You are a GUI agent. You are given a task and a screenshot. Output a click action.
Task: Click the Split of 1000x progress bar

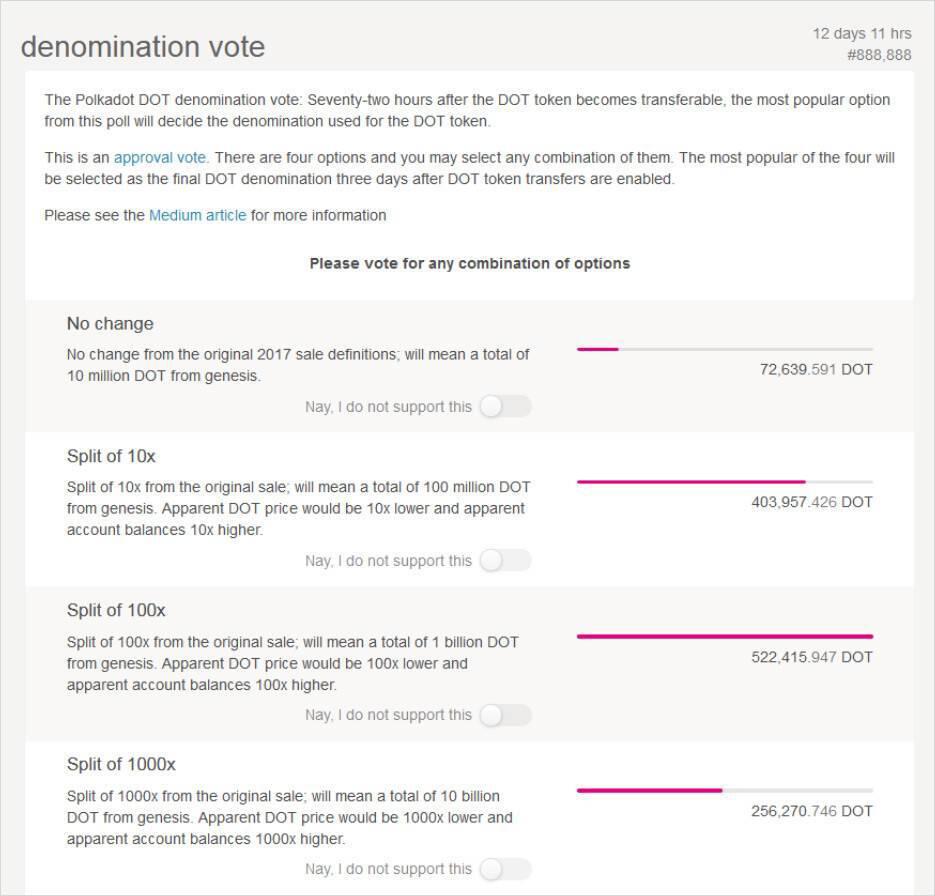pyautogui.click(x=724, y=790)
